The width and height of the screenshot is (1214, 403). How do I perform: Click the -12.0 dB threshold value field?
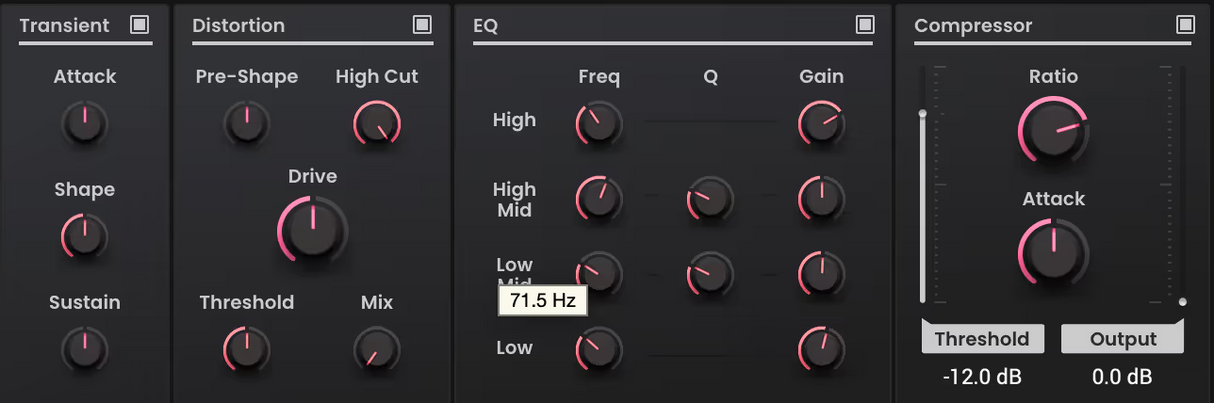tap(982, 377)
